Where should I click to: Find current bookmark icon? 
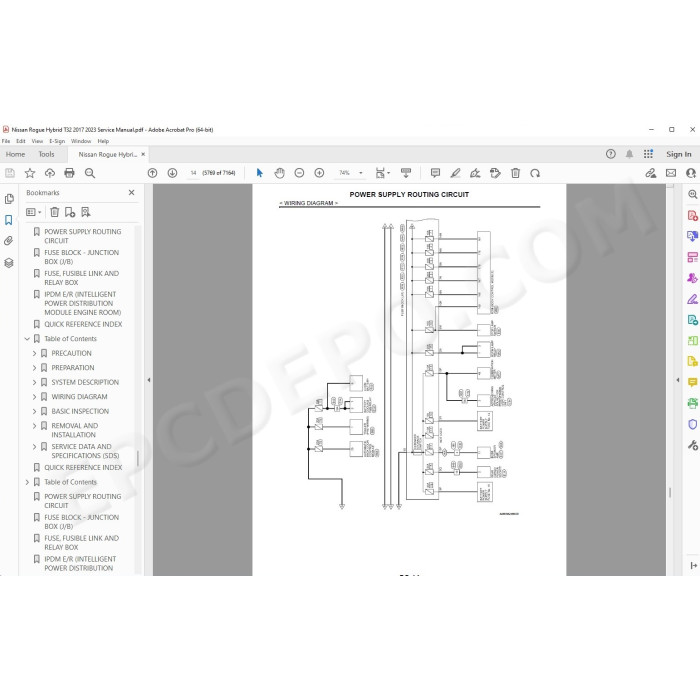(86, 212)
